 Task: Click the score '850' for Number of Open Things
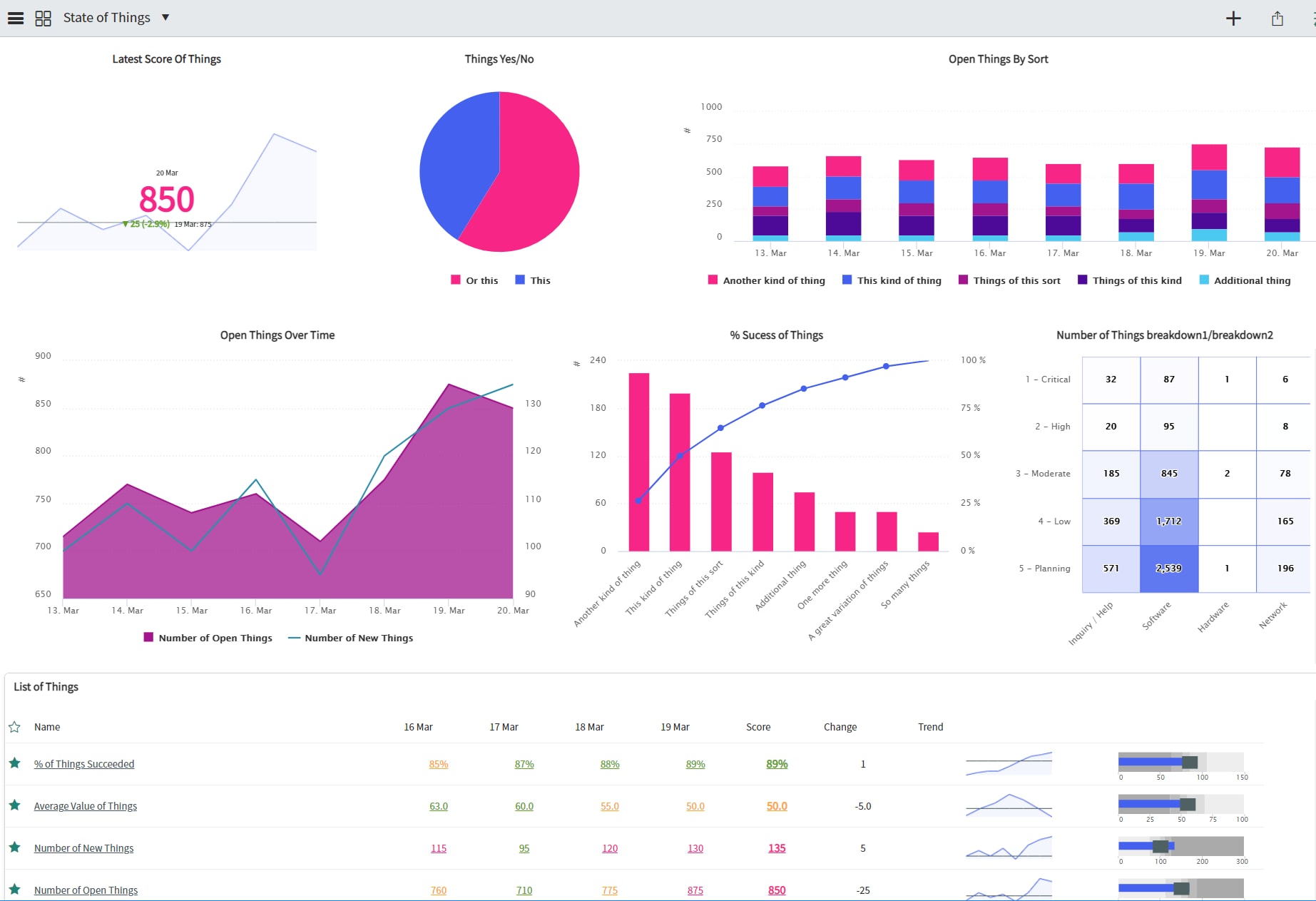coord(776,890)
